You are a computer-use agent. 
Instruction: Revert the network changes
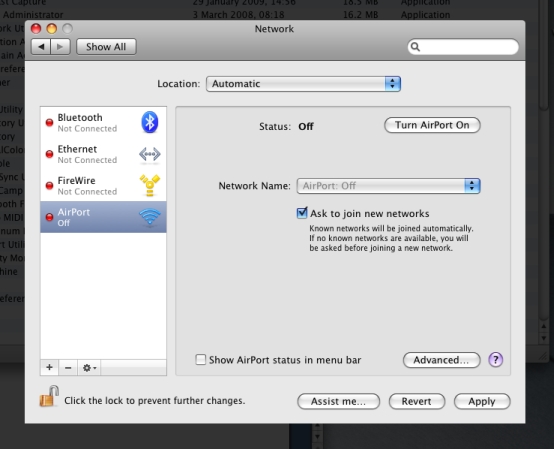click(417, 401)
